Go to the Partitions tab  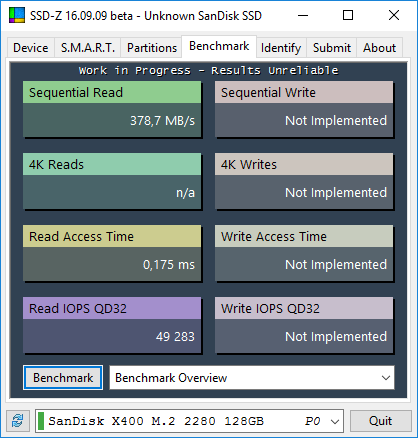tap(152, 48)
